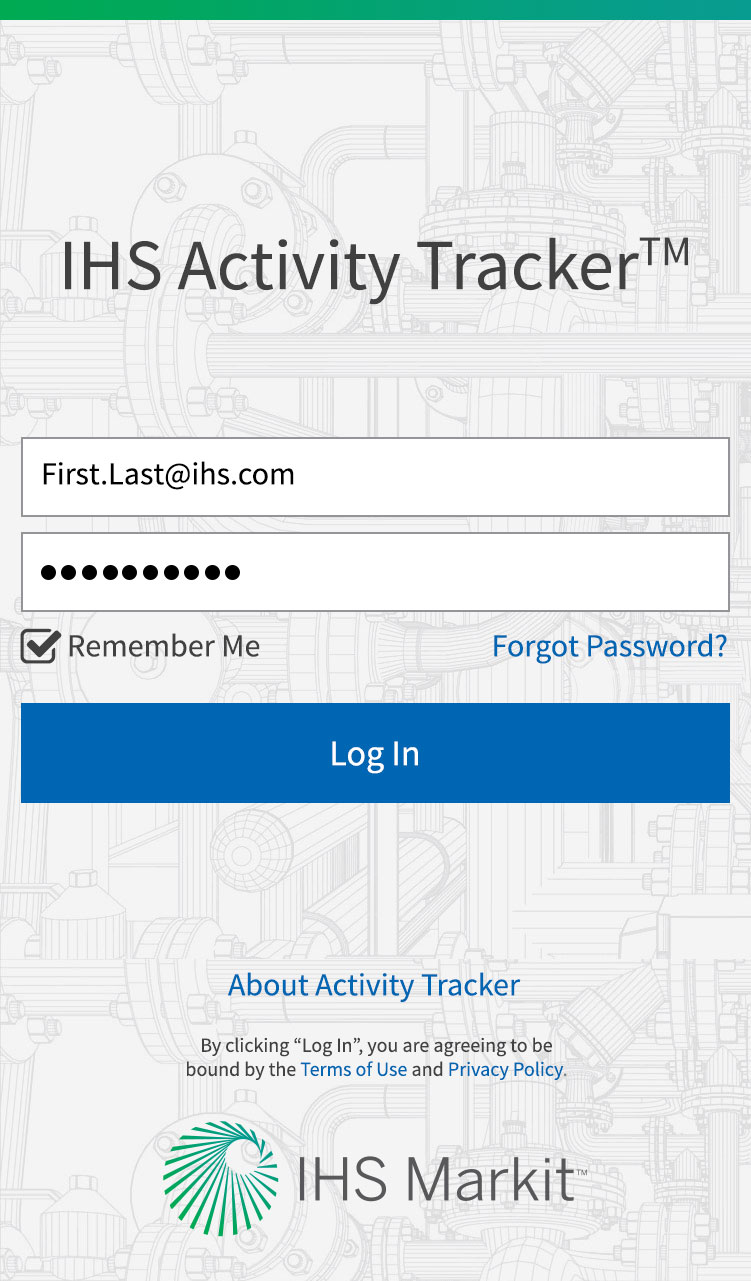Screen dimensions: 751x1281
Task: Open the Forgot Password? link
Action: pyautogui.click(x=609, y=646)
